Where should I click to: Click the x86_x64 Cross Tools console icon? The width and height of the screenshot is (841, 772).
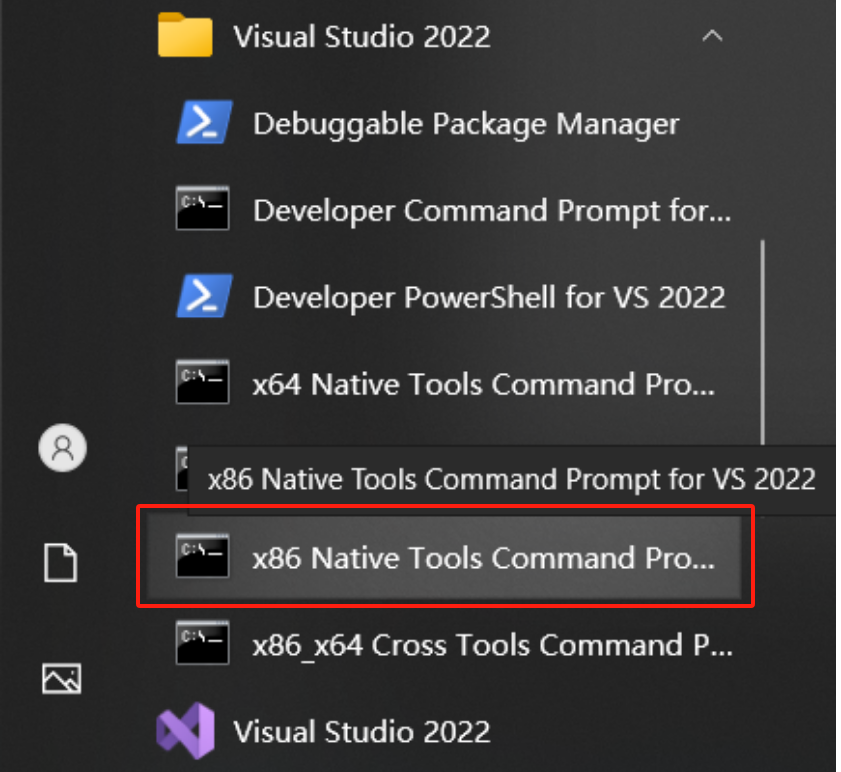[x=202, y=643]
